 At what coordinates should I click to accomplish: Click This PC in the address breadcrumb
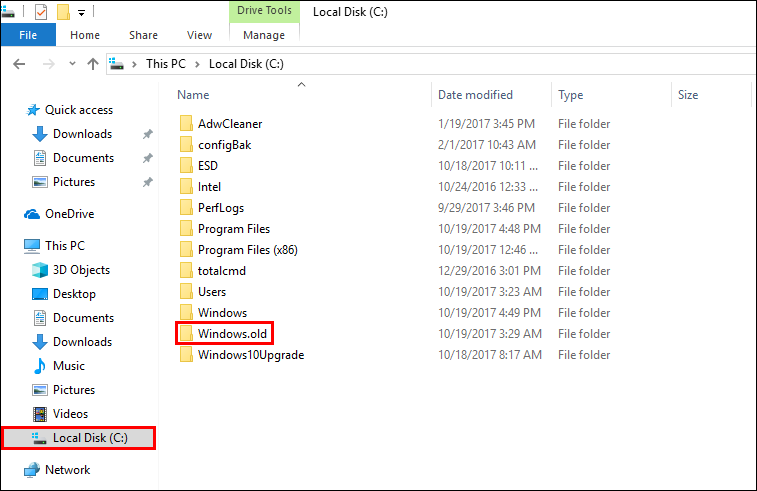pos(166,64)
